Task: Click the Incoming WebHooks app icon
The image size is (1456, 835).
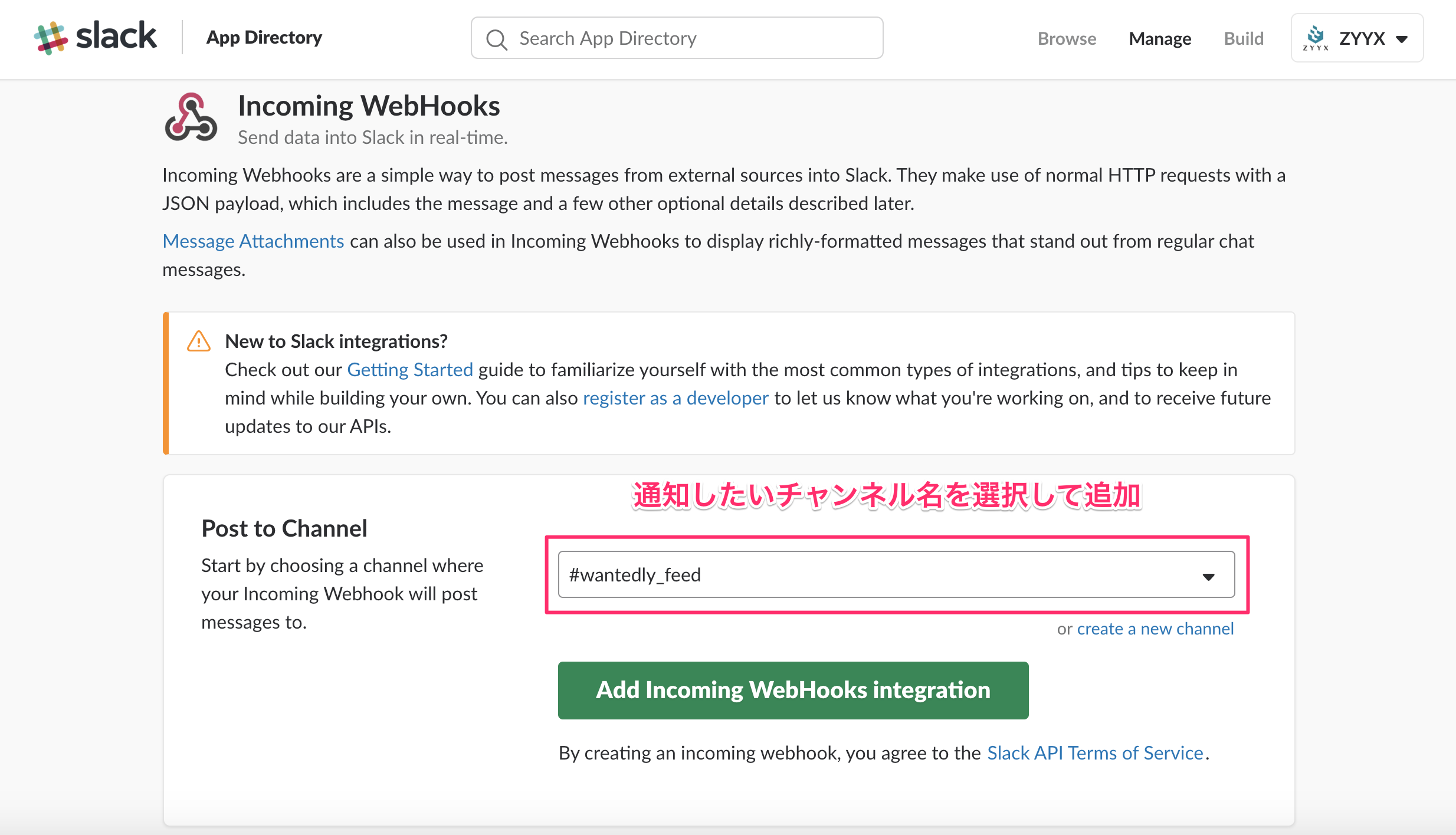Action: 191,117
